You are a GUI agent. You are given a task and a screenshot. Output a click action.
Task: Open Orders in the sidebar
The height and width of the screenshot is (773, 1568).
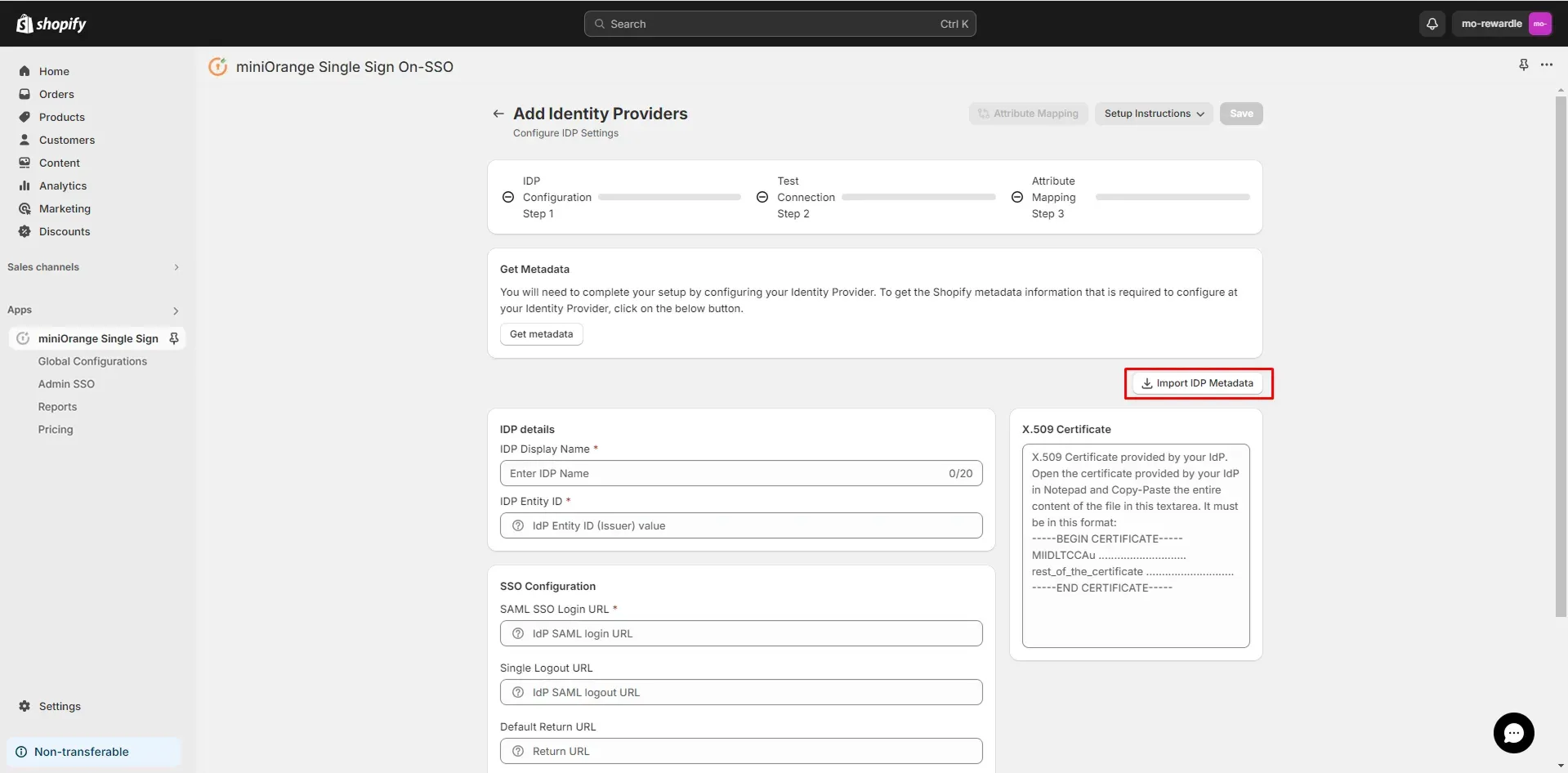coord(56,94)
